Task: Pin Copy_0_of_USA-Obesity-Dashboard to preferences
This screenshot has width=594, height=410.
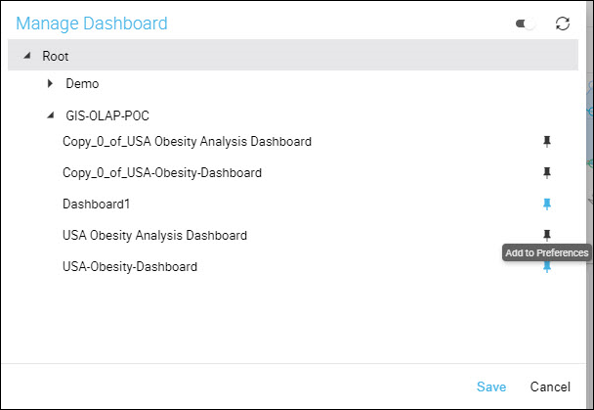Action: (547, 173)
